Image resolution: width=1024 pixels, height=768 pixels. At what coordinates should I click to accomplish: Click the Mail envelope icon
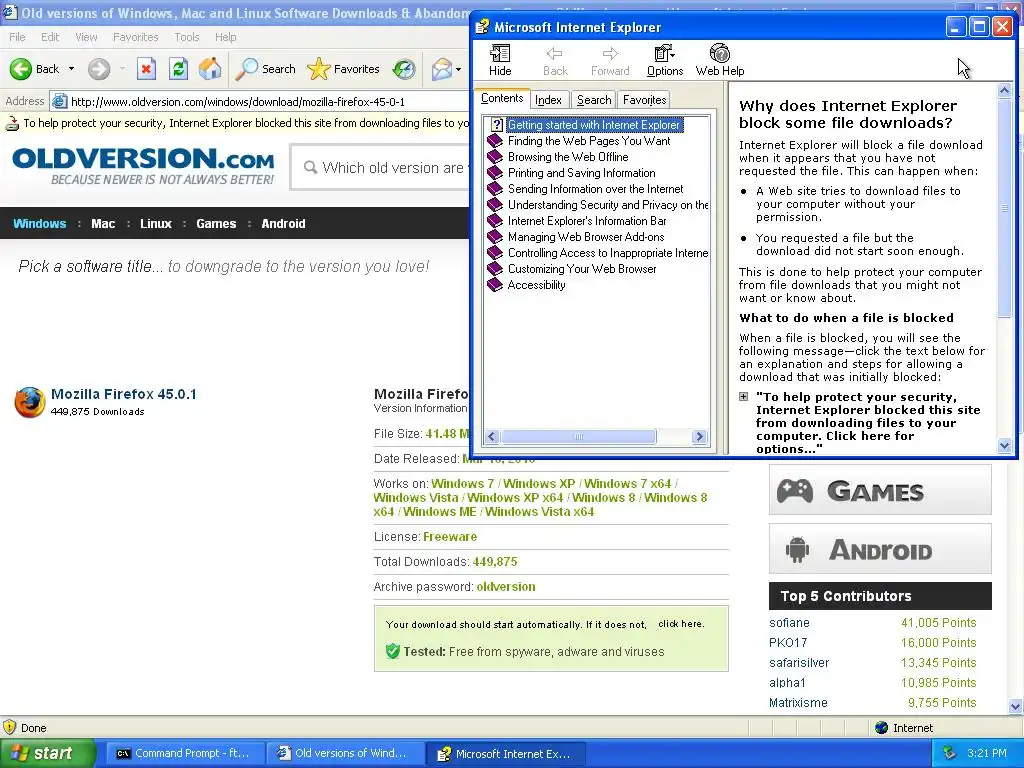pos(441,69)
